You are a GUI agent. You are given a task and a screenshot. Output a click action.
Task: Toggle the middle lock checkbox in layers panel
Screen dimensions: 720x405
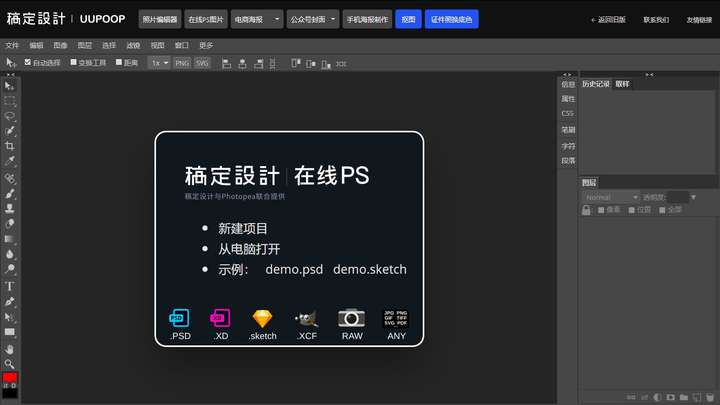632,210
